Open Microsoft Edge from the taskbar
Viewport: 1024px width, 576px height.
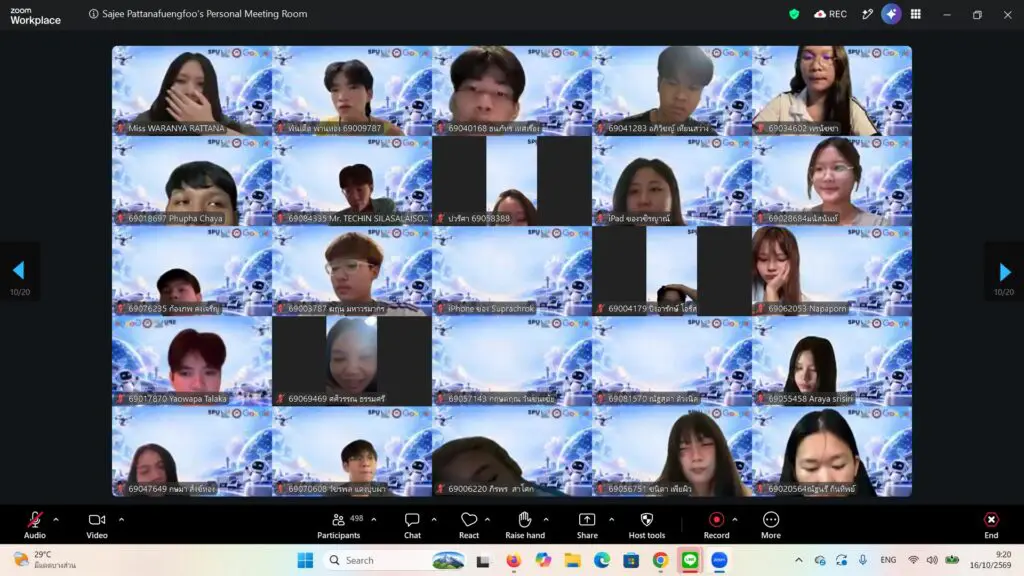(x=601, y=560)
